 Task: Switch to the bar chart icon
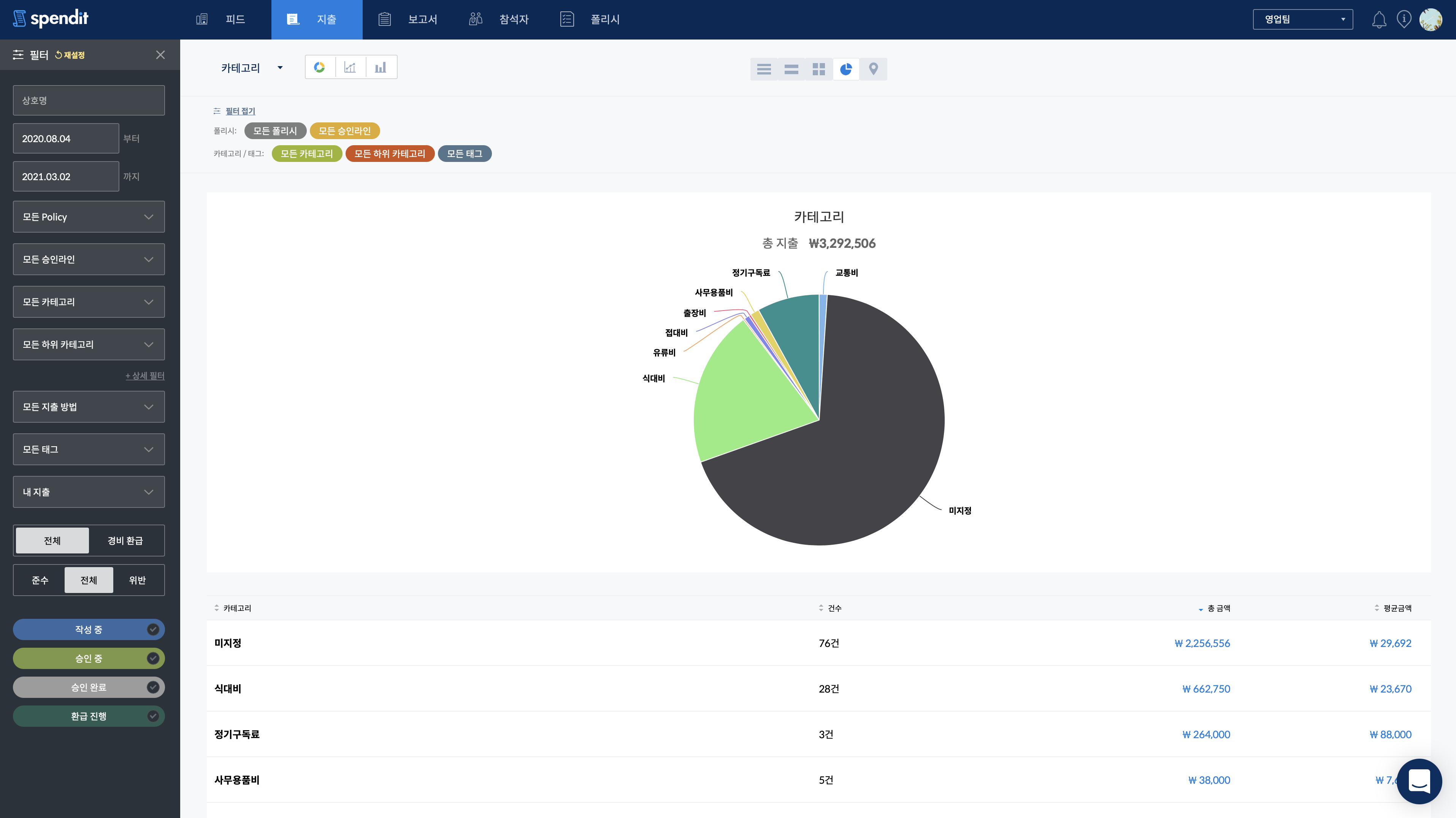tap(381, 67)
